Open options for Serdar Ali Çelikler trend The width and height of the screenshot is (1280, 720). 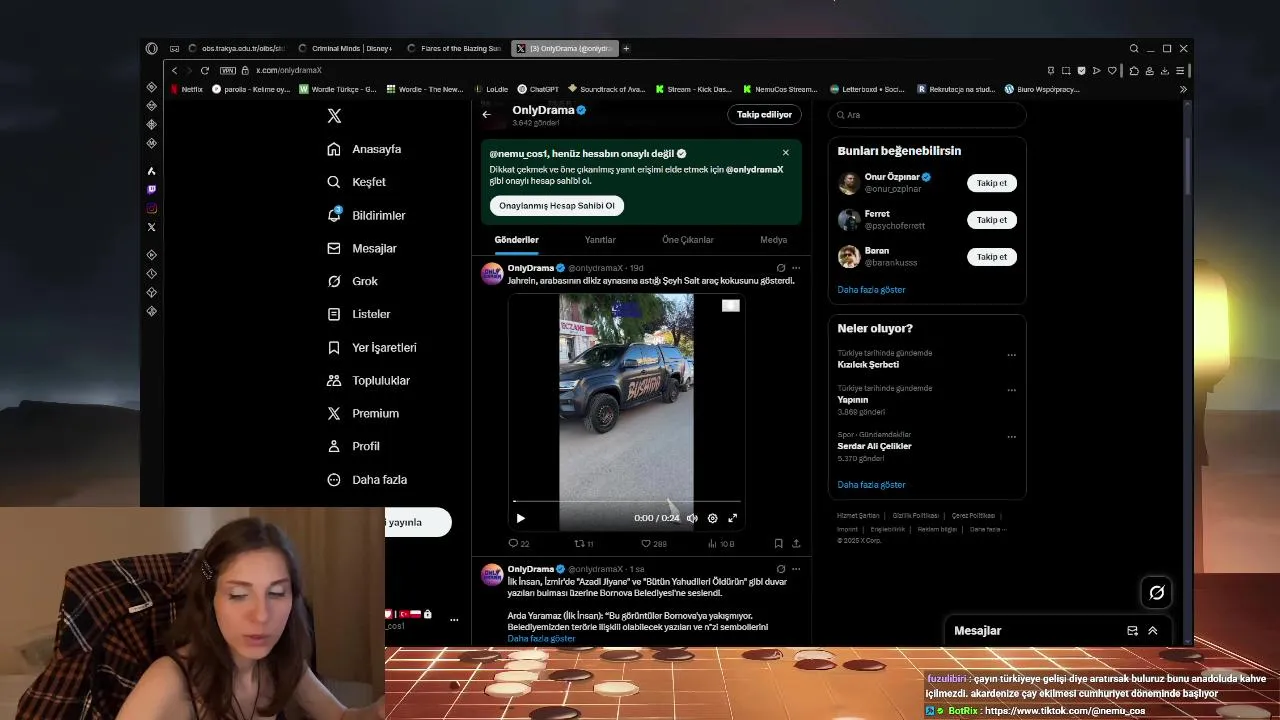pyautogui.click(x=1011, y=437)
